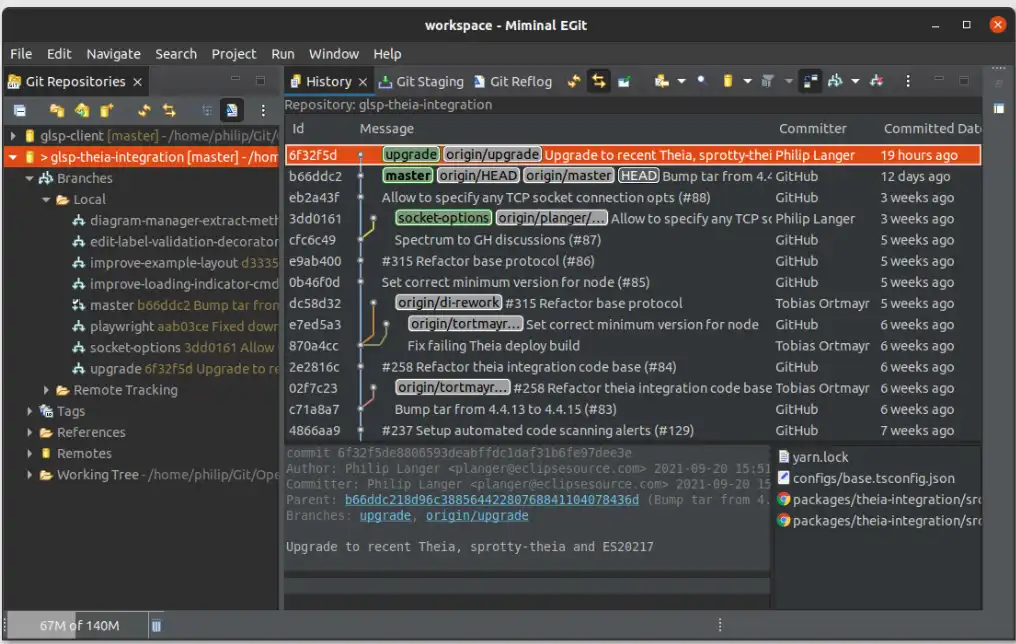Open the History view three-dot menu
Viewport: 1016px width, 644px height.
[x=908, y=81]
